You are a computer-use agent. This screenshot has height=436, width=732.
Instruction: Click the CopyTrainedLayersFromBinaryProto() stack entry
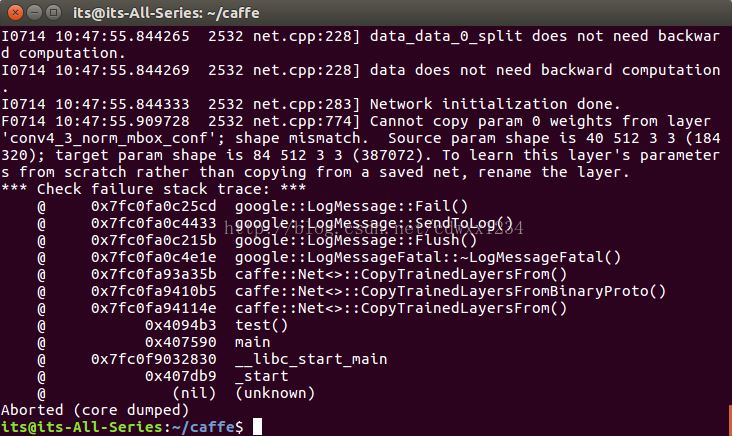tap(450, 291)
